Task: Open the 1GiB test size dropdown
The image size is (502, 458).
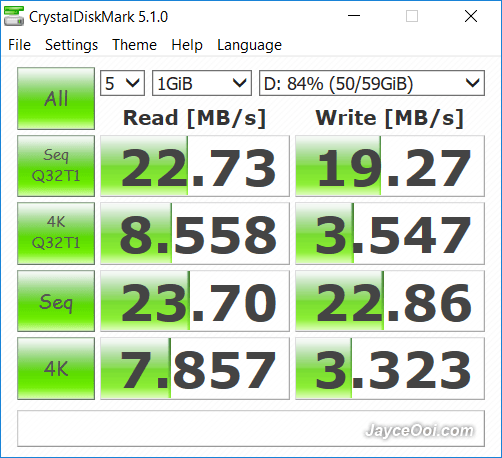Action: point(202,83)
